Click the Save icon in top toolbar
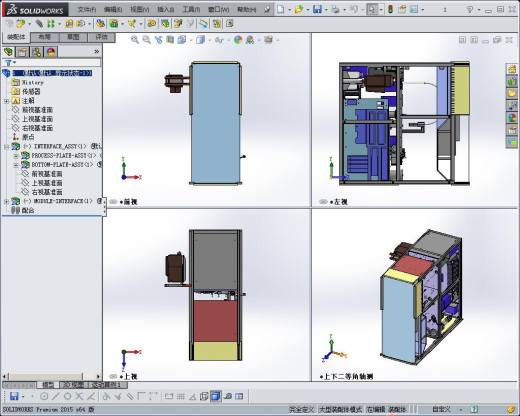 317,9
